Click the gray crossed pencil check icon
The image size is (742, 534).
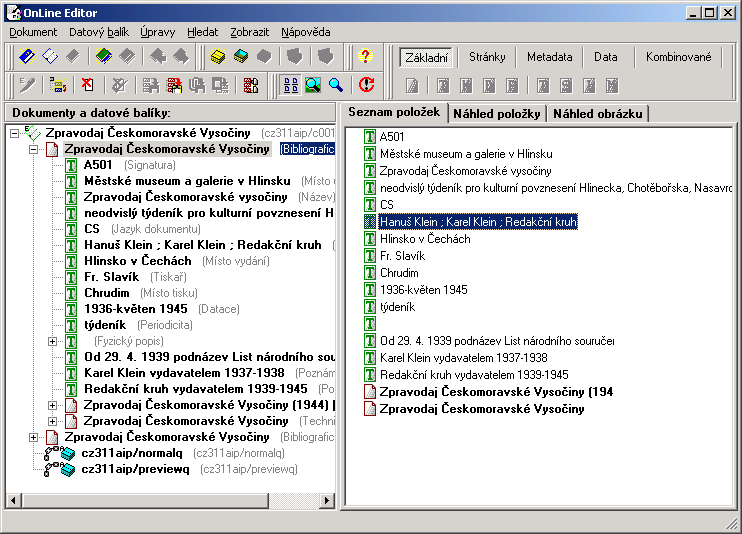click(119, 85)
